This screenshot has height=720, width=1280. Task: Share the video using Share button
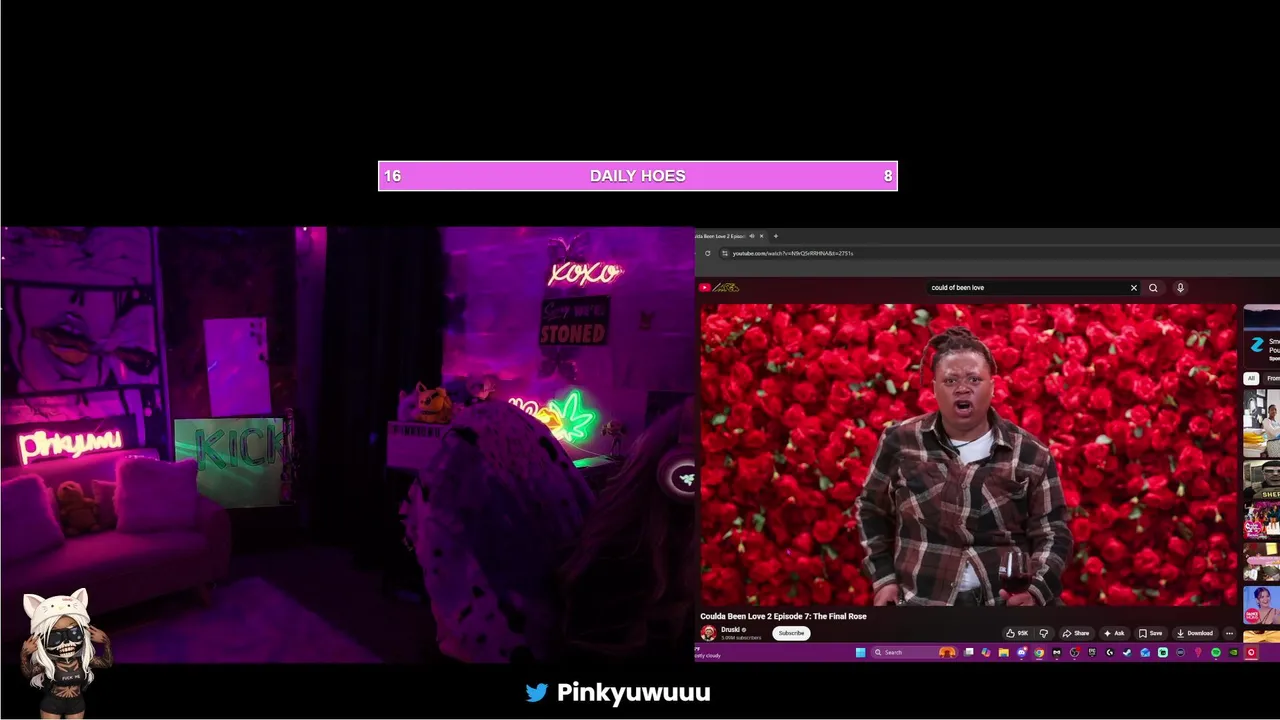tap(1076, 633)
